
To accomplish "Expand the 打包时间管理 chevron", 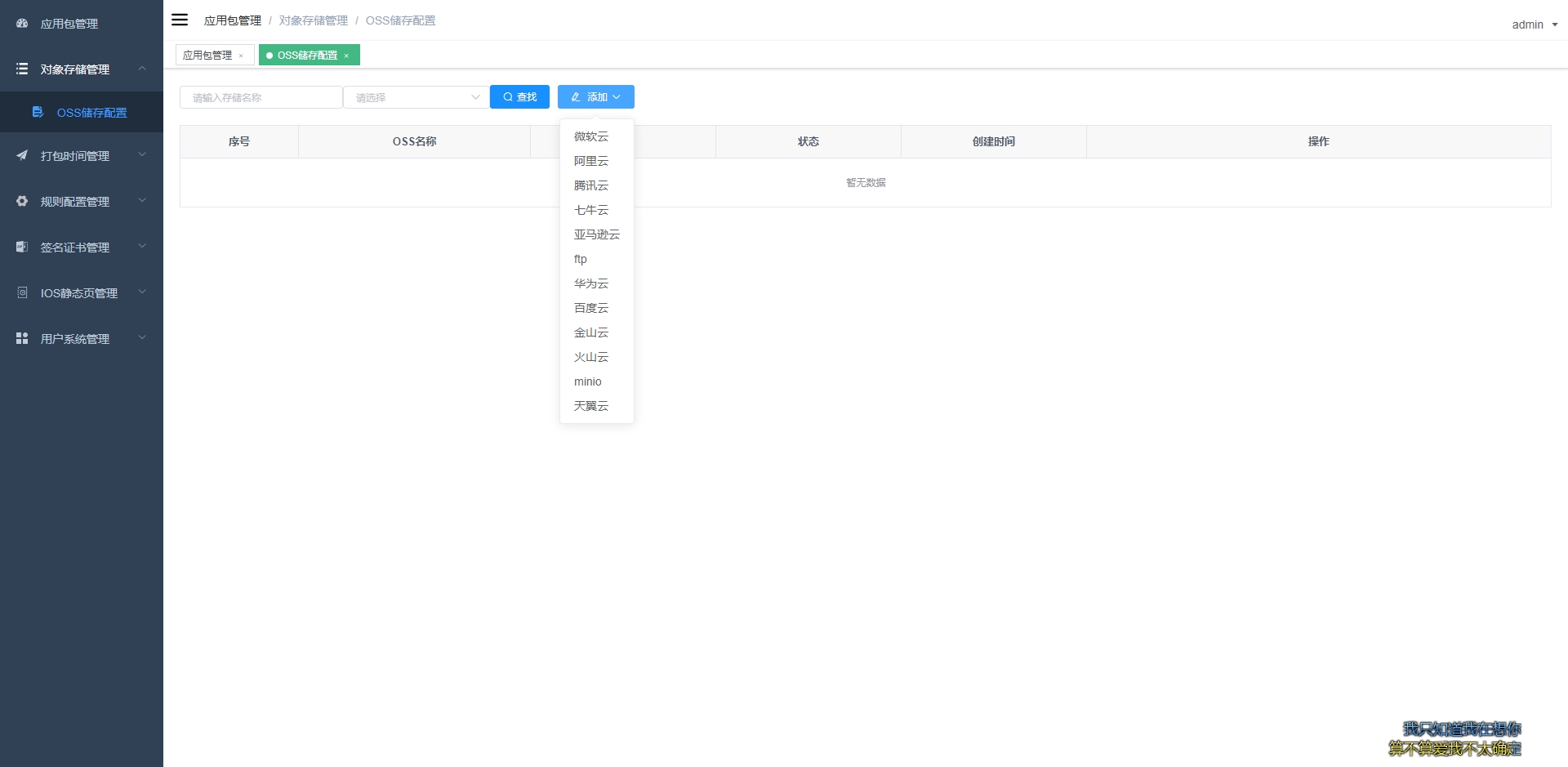I will pos(142,155).
